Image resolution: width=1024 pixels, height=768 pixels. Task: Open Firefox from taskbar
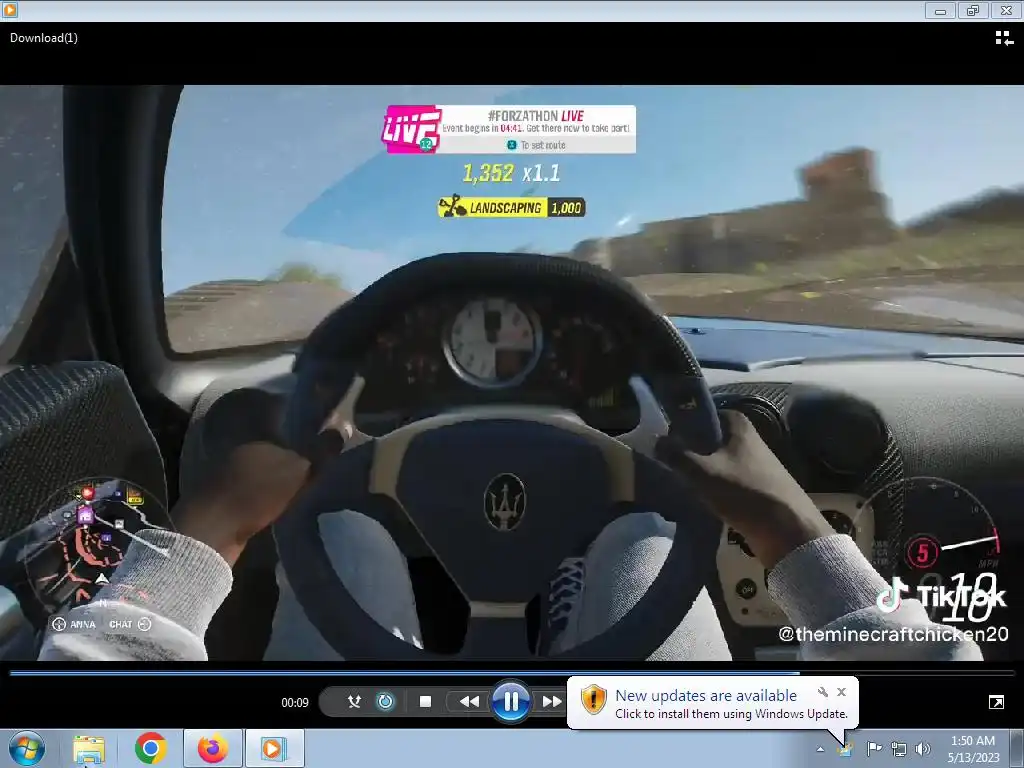coord(213,748)
